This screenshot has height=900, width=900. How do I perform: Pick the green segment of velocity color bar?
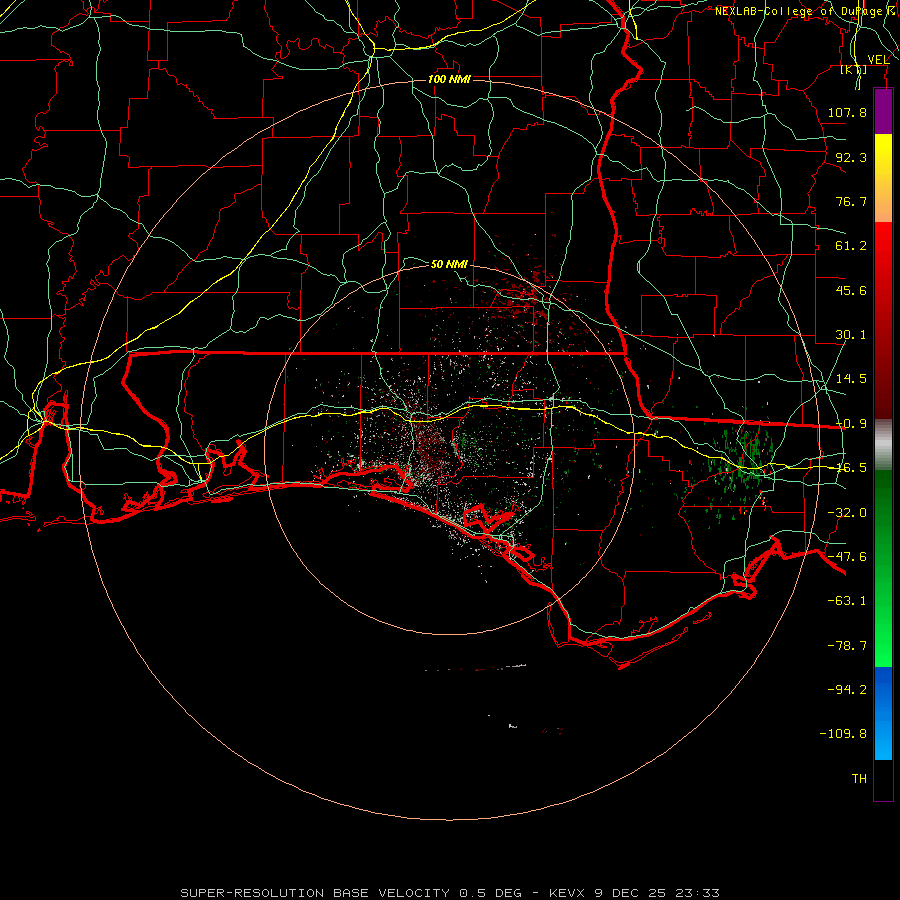coord(883,568)
